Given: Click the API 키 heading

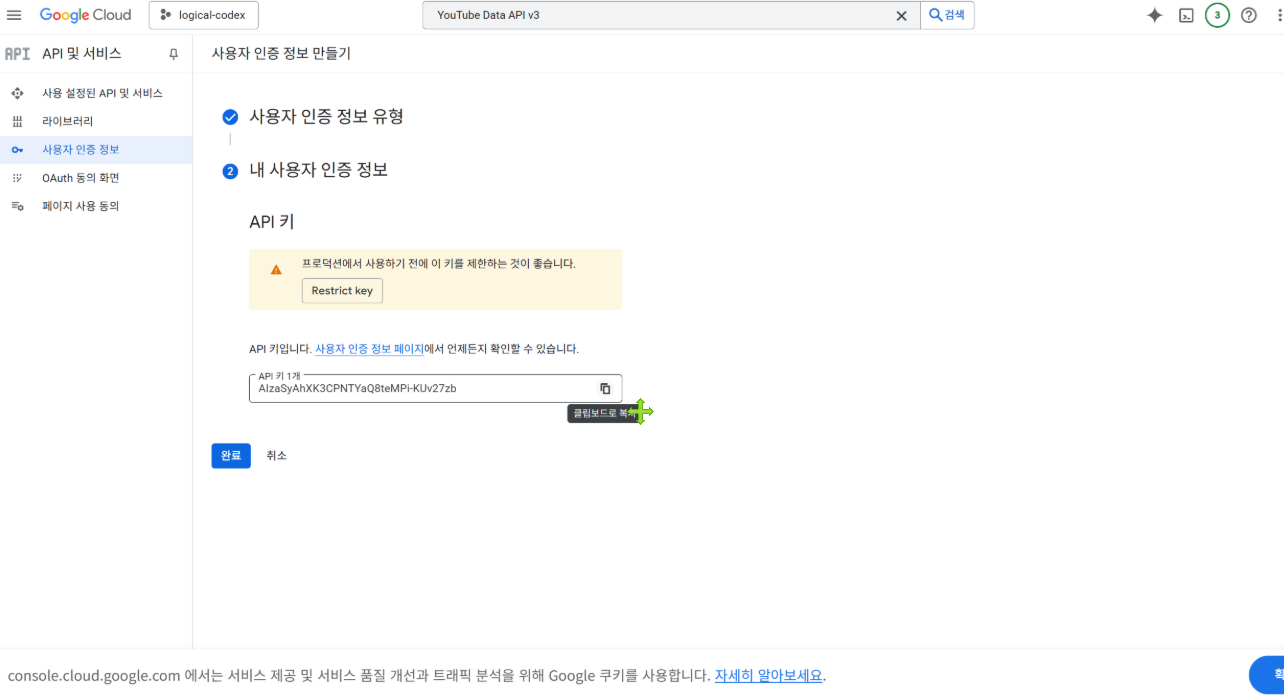Looking at the screenshot, I should 272,222.
